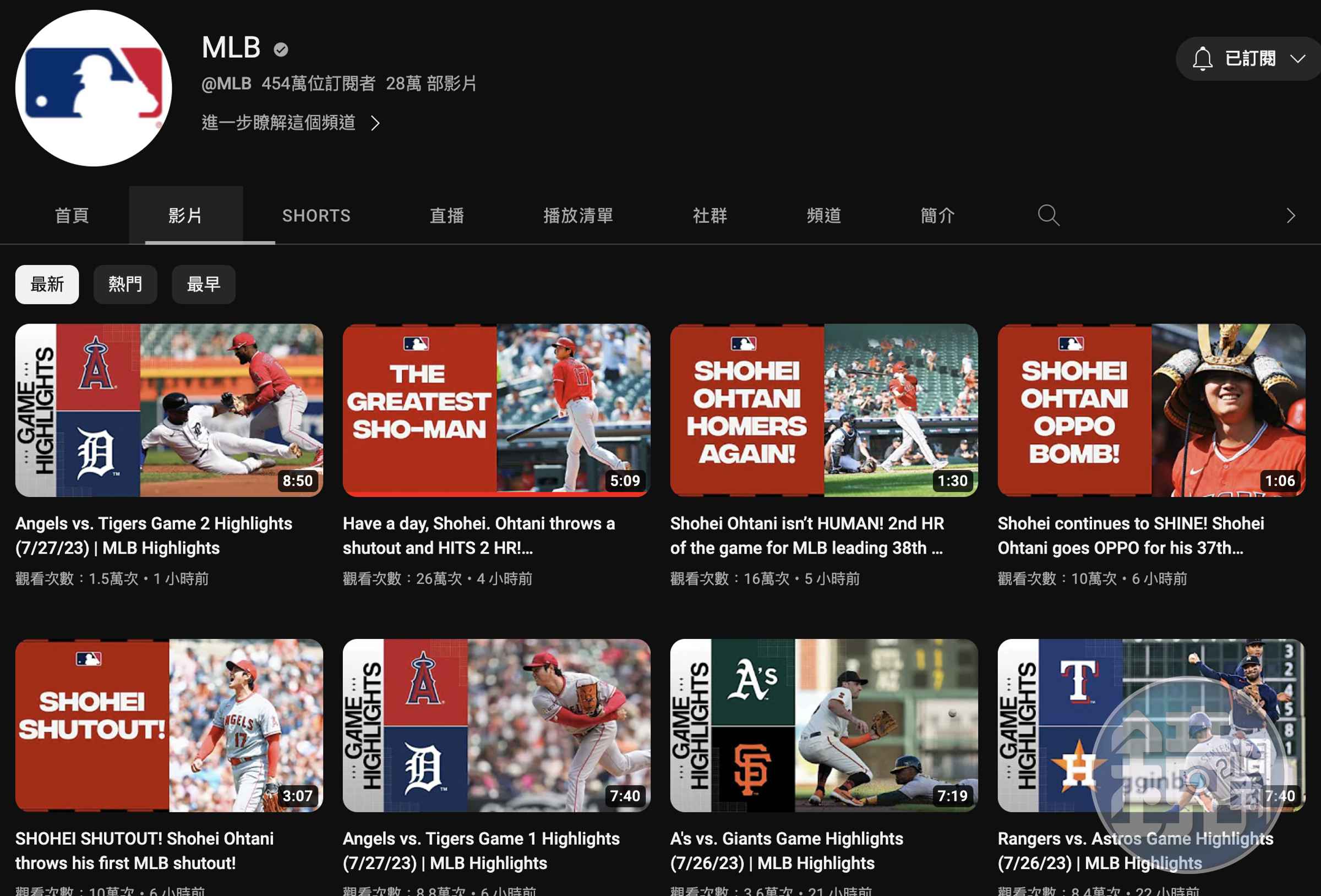Open Shohei Ohtani Homers Again thumbnail

823,410
